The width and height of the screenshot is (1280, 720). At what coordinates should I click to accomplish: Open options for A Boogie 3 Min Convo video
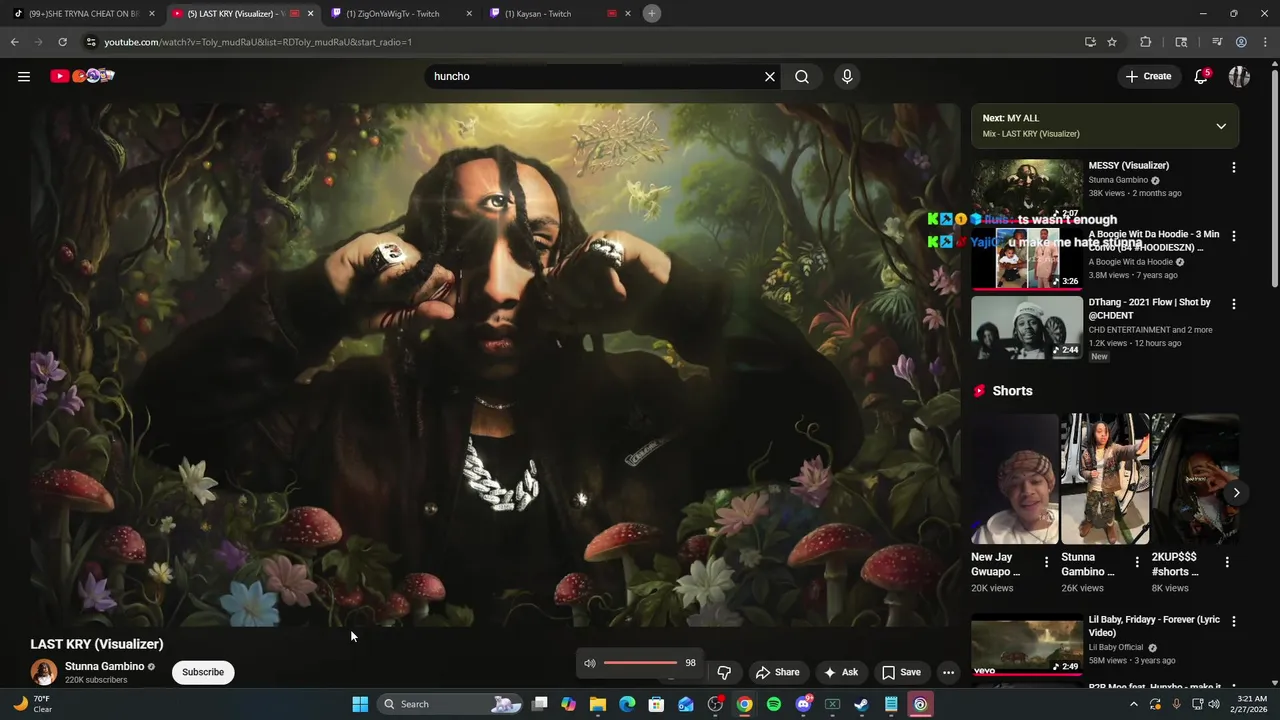pyautogui.click(x=1233, y=236)
